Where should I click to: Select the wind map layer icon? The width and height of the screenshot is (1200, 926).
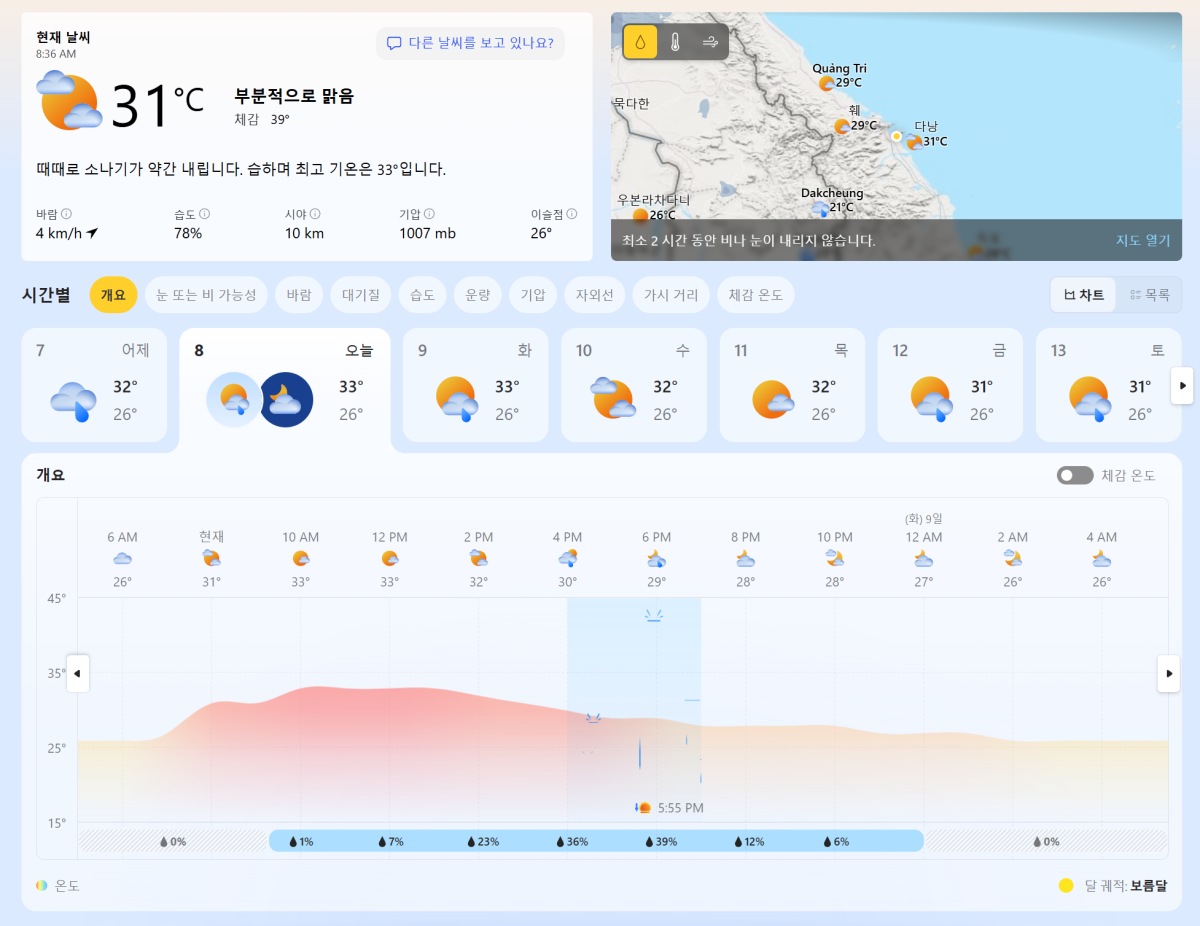coord(710,42)
